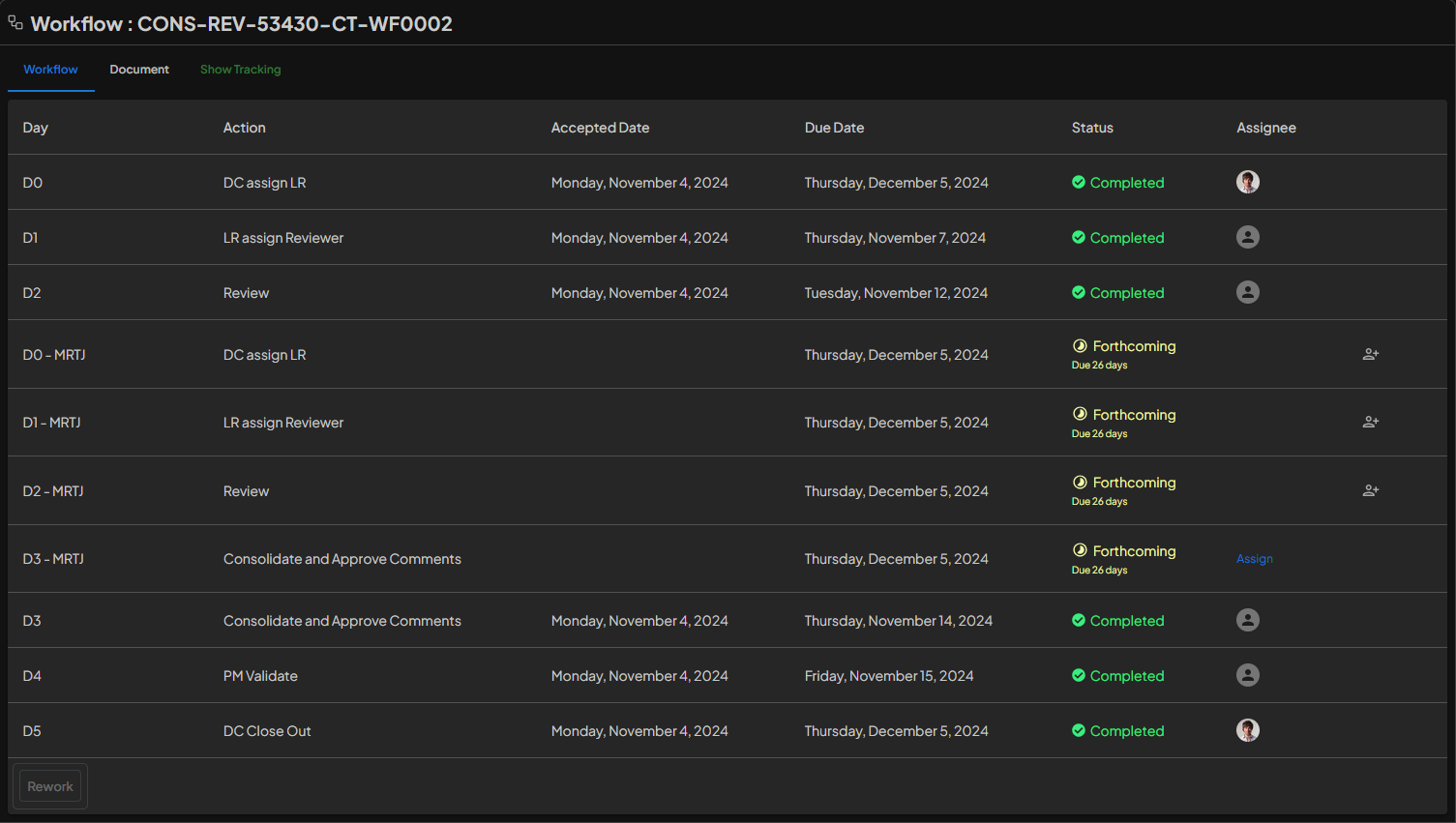Click the avatar on the DC Close Out row
The image size is (1456, 823).
(1248, 730)
